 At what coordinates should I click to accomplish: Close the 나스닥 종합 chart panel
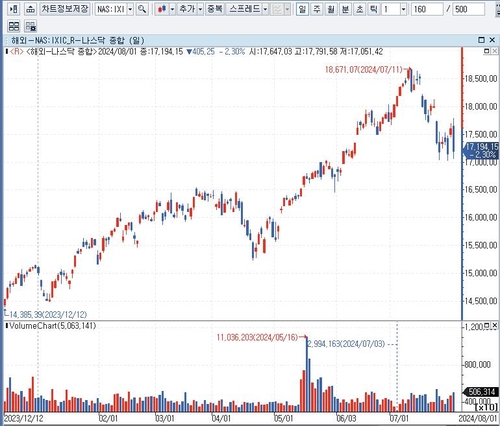492,40
